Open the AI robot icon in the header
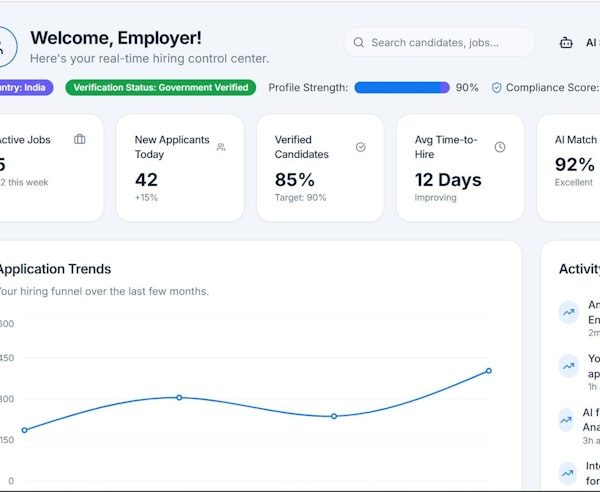This screenshot has height=492, width=600. [x=566, y=43]
